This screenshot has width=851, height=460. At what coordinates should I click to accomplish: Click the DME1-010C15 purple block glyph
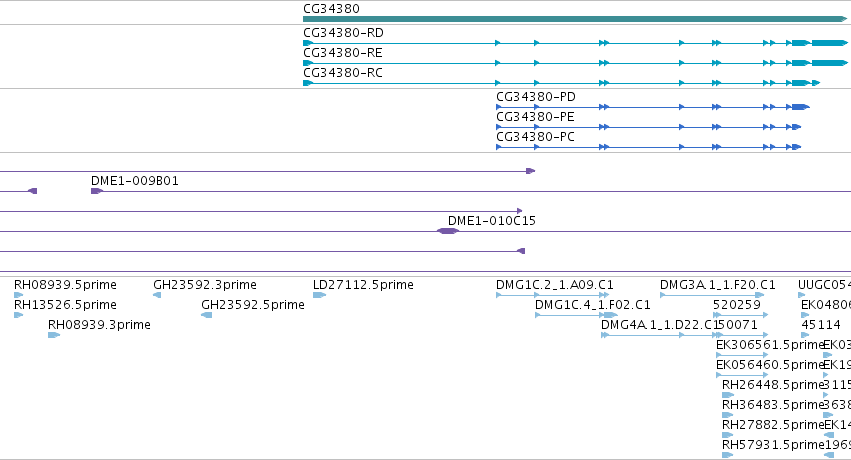coord(448,231)
